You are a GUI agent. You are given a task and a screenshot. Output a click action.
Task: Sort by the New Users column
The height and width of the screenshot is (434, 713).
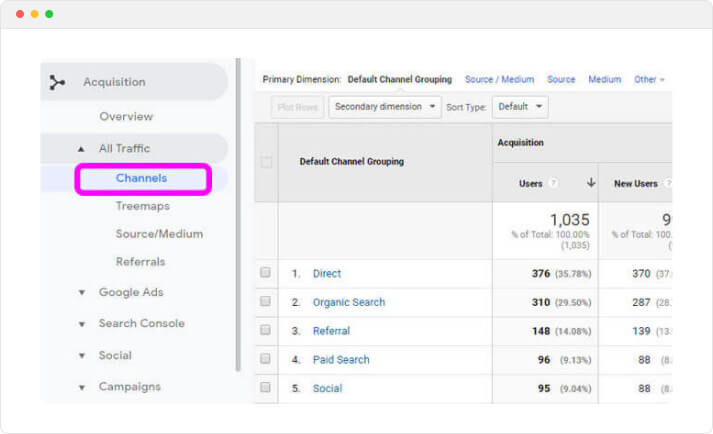[636, 183]
